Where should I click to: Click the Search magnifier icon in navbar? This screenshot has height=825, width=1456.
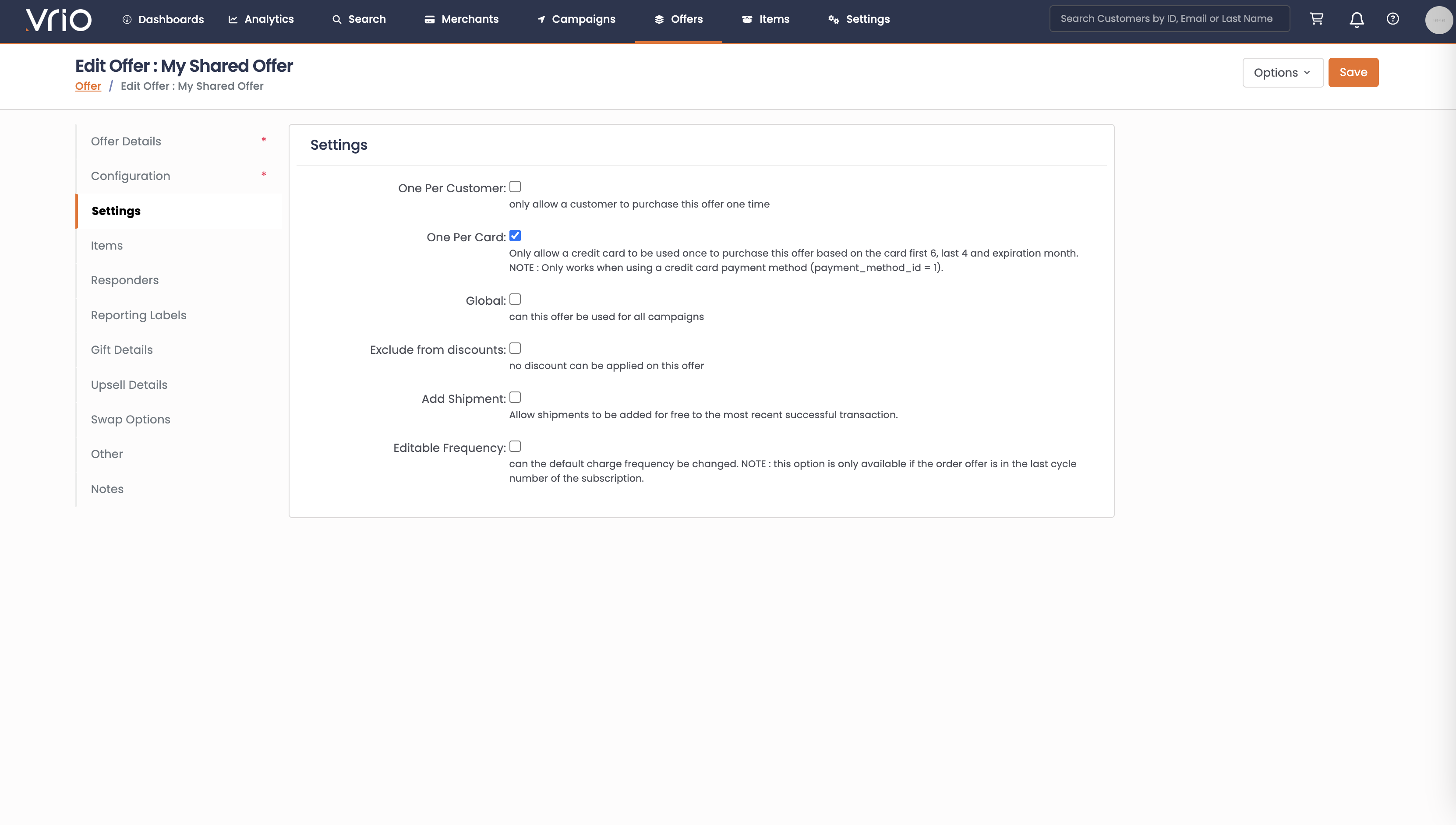click(x=337, y=19)
